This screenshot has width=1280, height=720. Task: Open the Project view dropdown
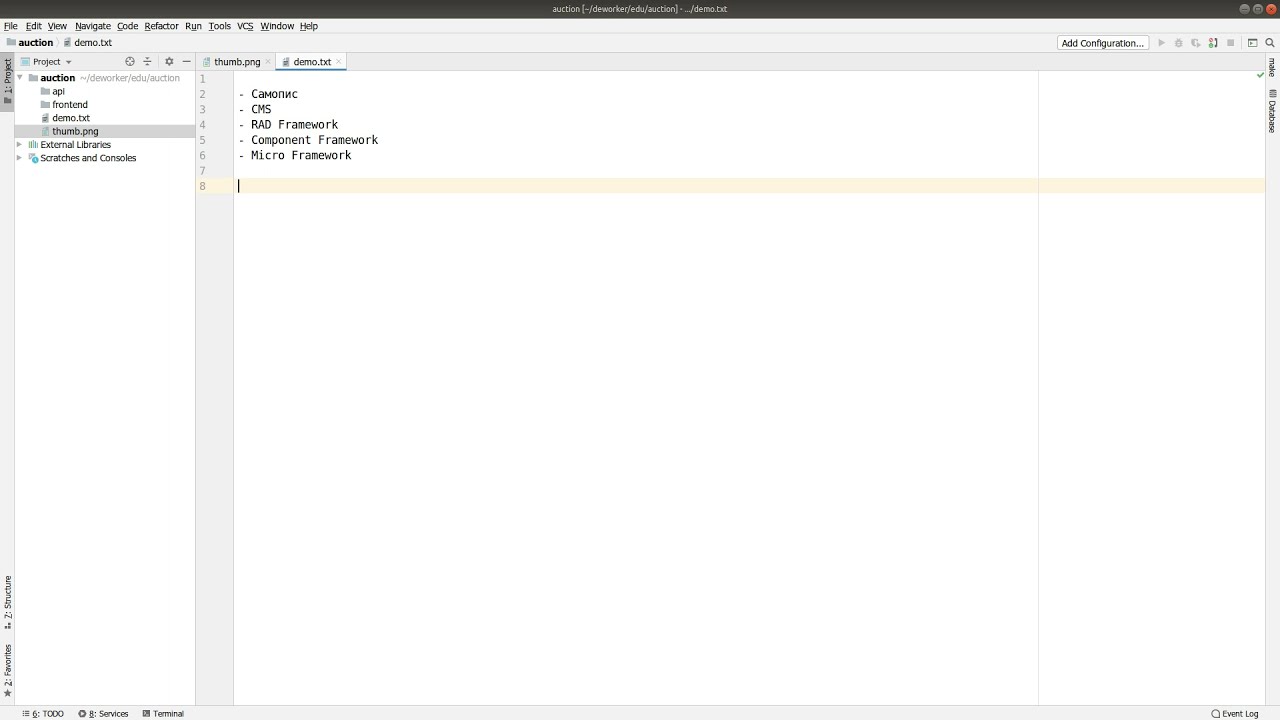47,62
